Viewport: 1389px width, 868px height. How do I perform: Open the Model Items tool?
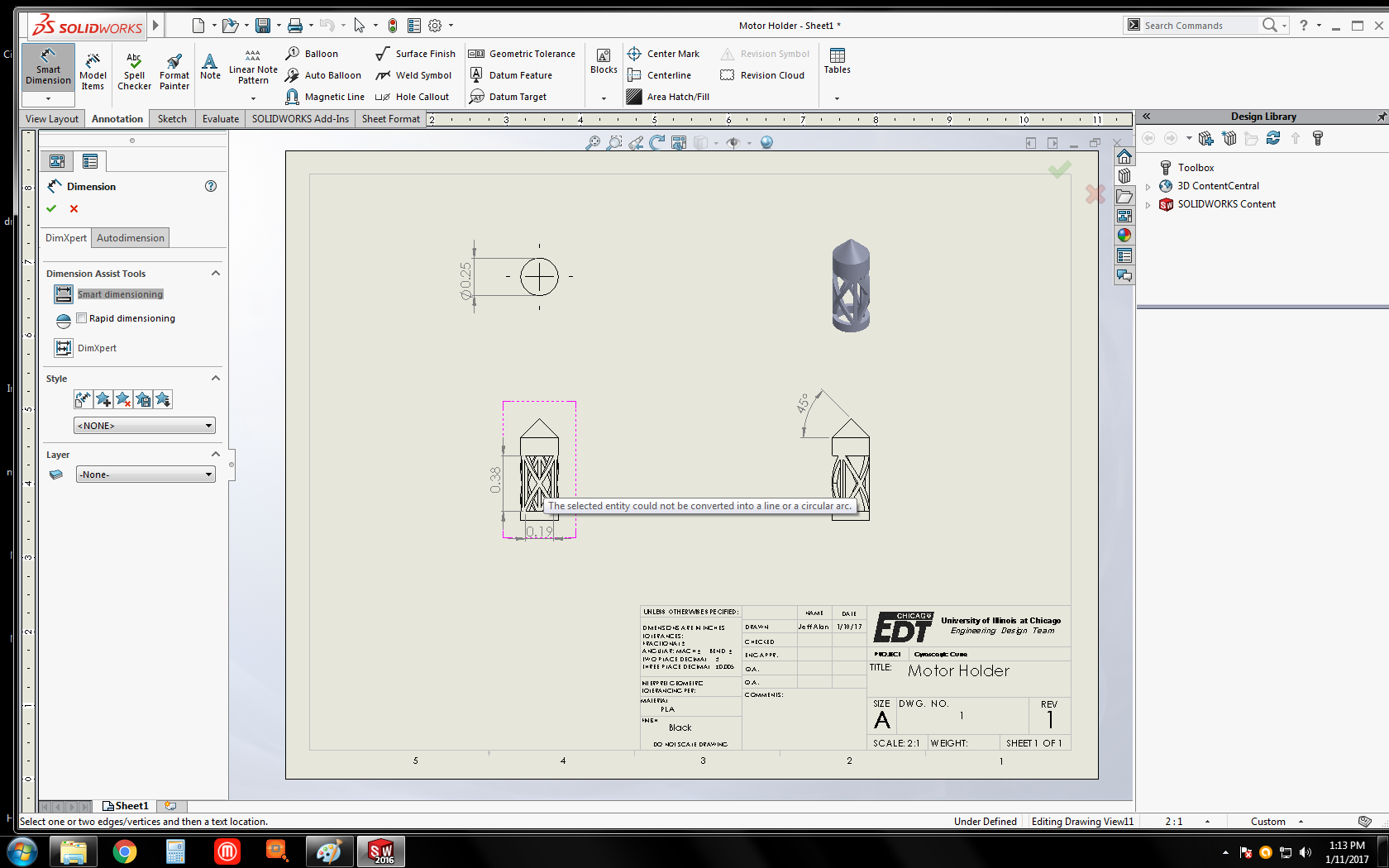[93, 70]
